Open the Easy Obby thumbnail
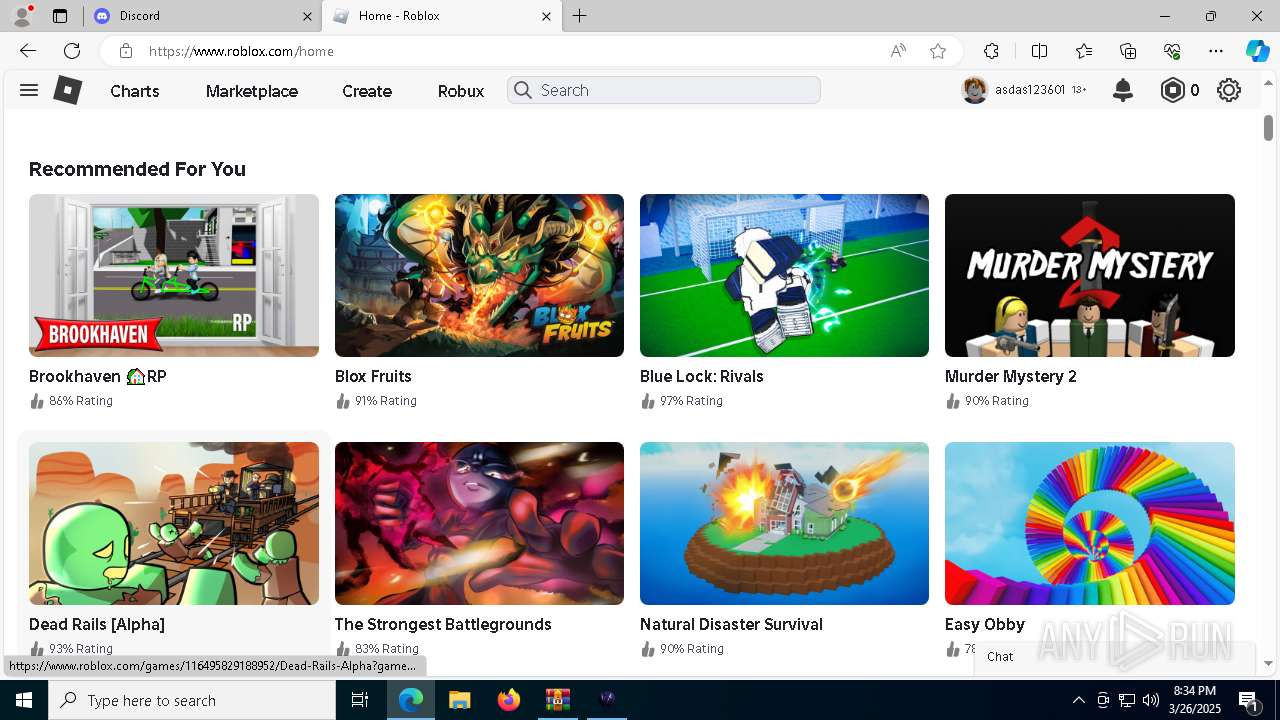This screenshot has width=1280, height=720. (x=1090, y=523)
